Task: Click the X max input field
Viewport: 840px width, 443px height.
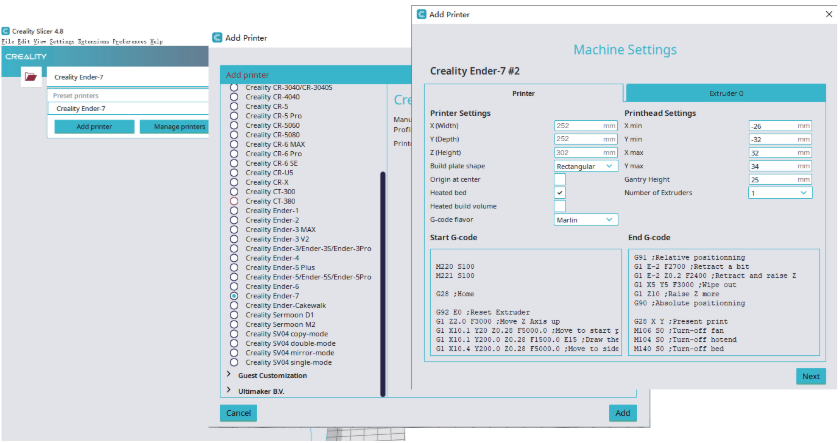Action: 780,153
